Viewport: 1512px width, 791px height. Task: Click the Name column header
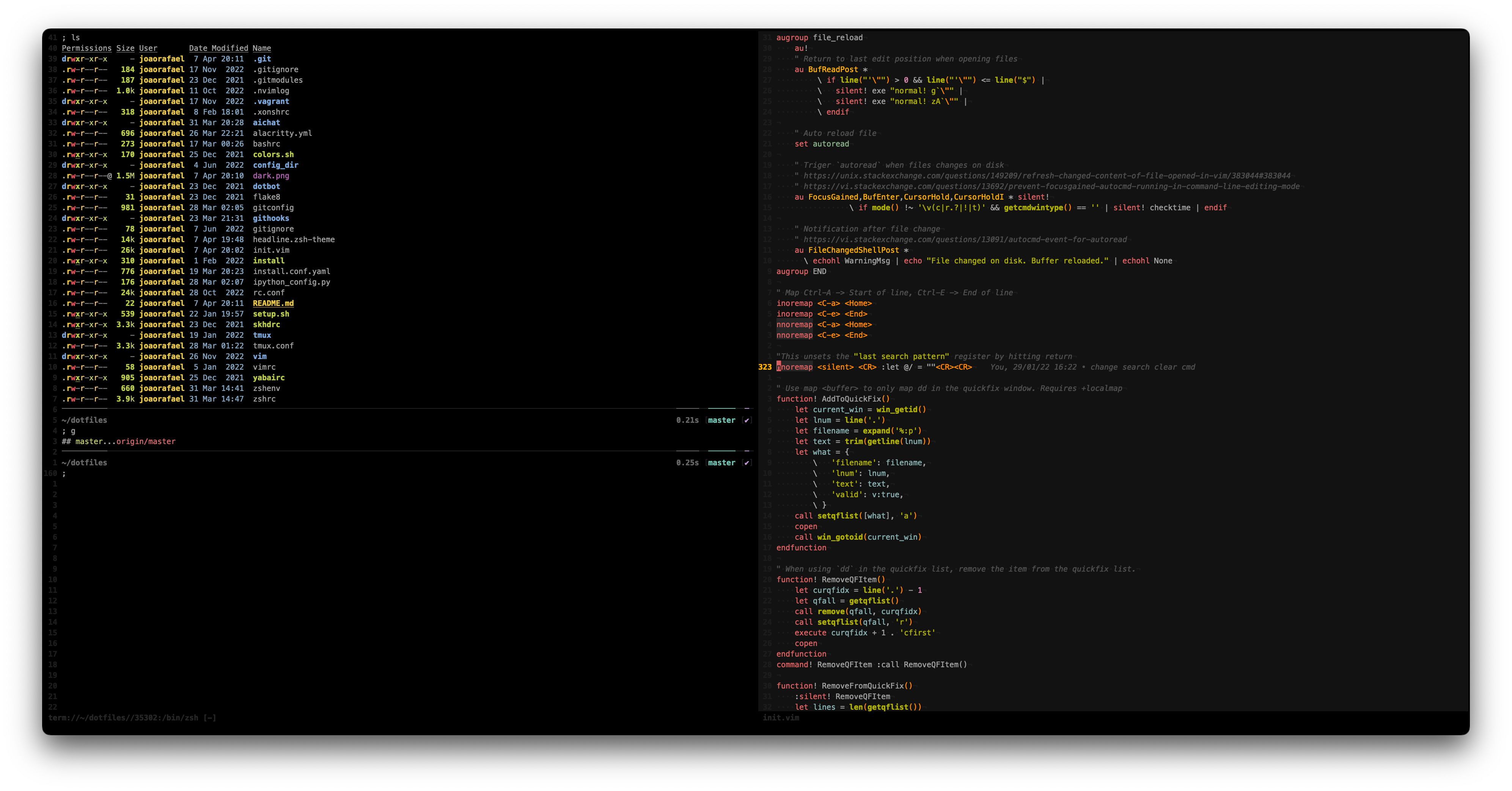click(262, 48)
